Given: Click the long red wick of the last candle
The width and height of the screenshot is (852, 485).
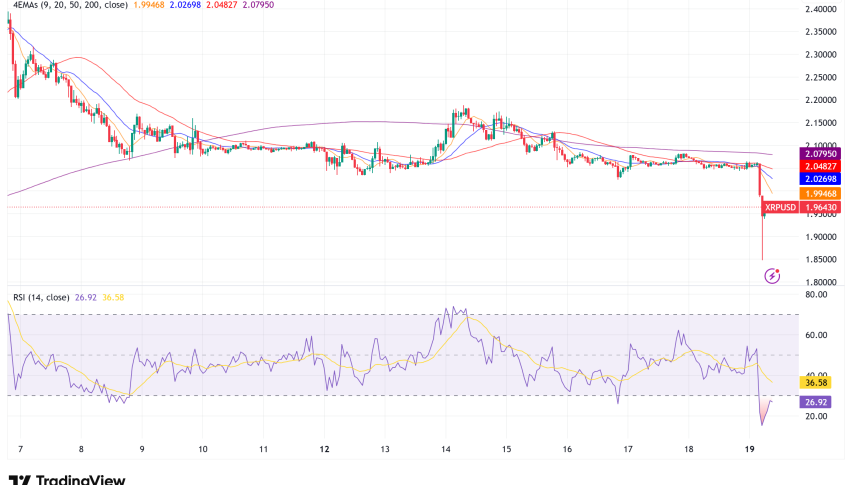Looking at the screenshot, I should pos(763,240).
